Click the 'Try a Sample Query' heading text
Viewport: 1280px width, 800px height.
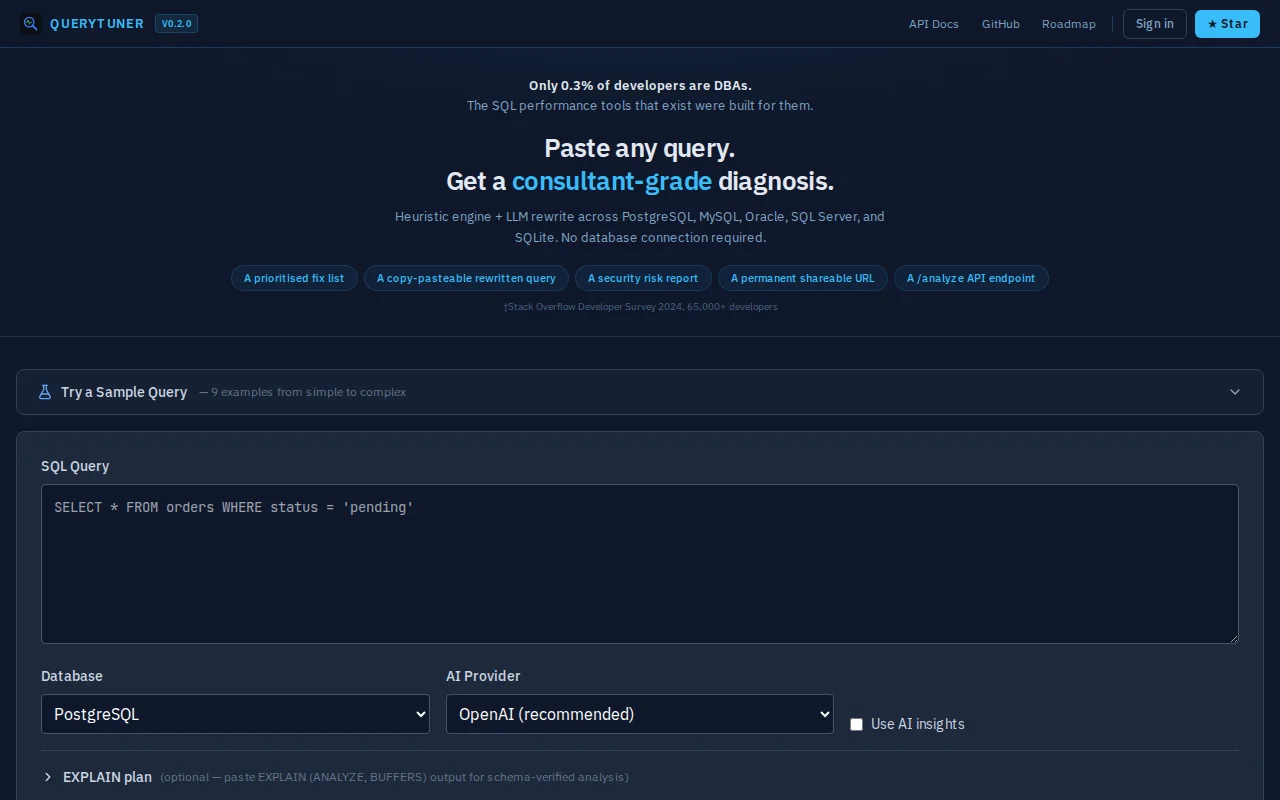124,392
